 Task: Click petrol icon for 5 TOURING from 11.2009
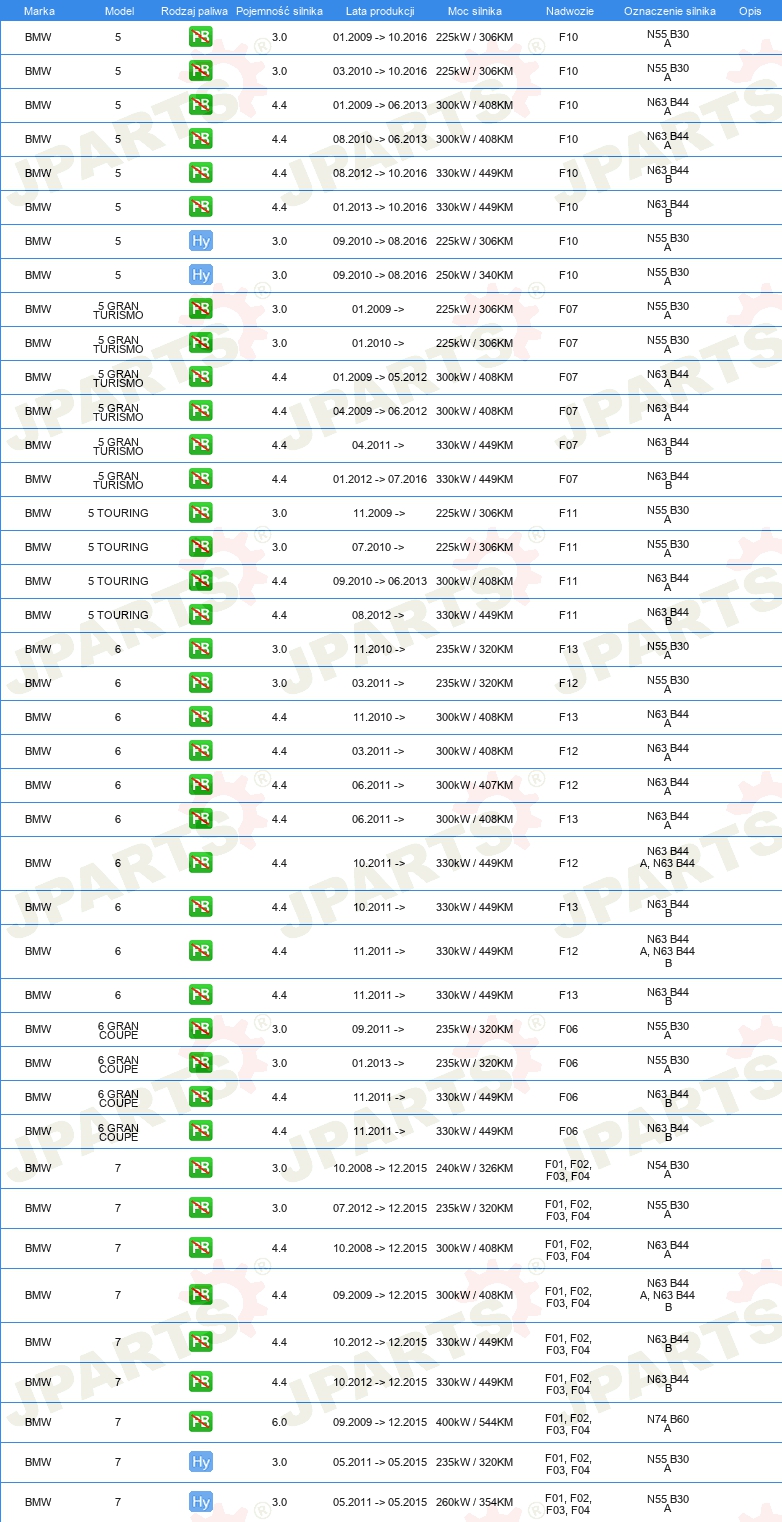pos(200,513)
